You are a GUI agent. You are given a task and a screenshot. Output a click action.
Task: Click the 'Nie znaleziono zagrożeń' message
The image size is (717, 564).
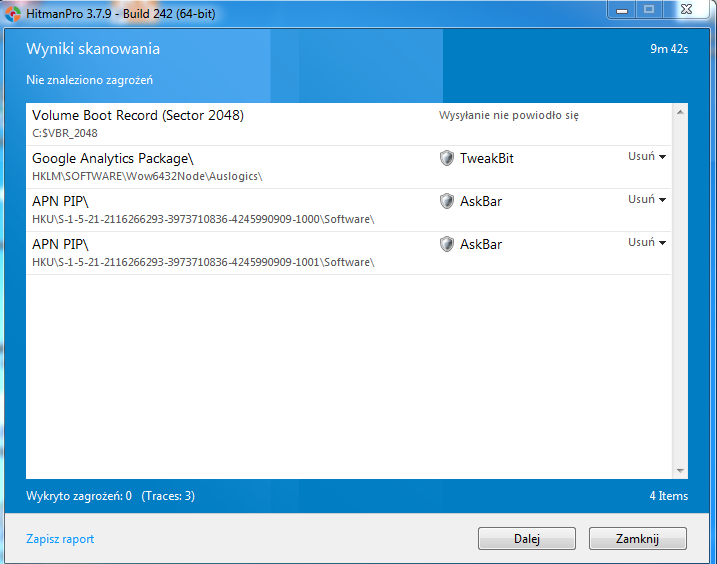pos(89,80)
